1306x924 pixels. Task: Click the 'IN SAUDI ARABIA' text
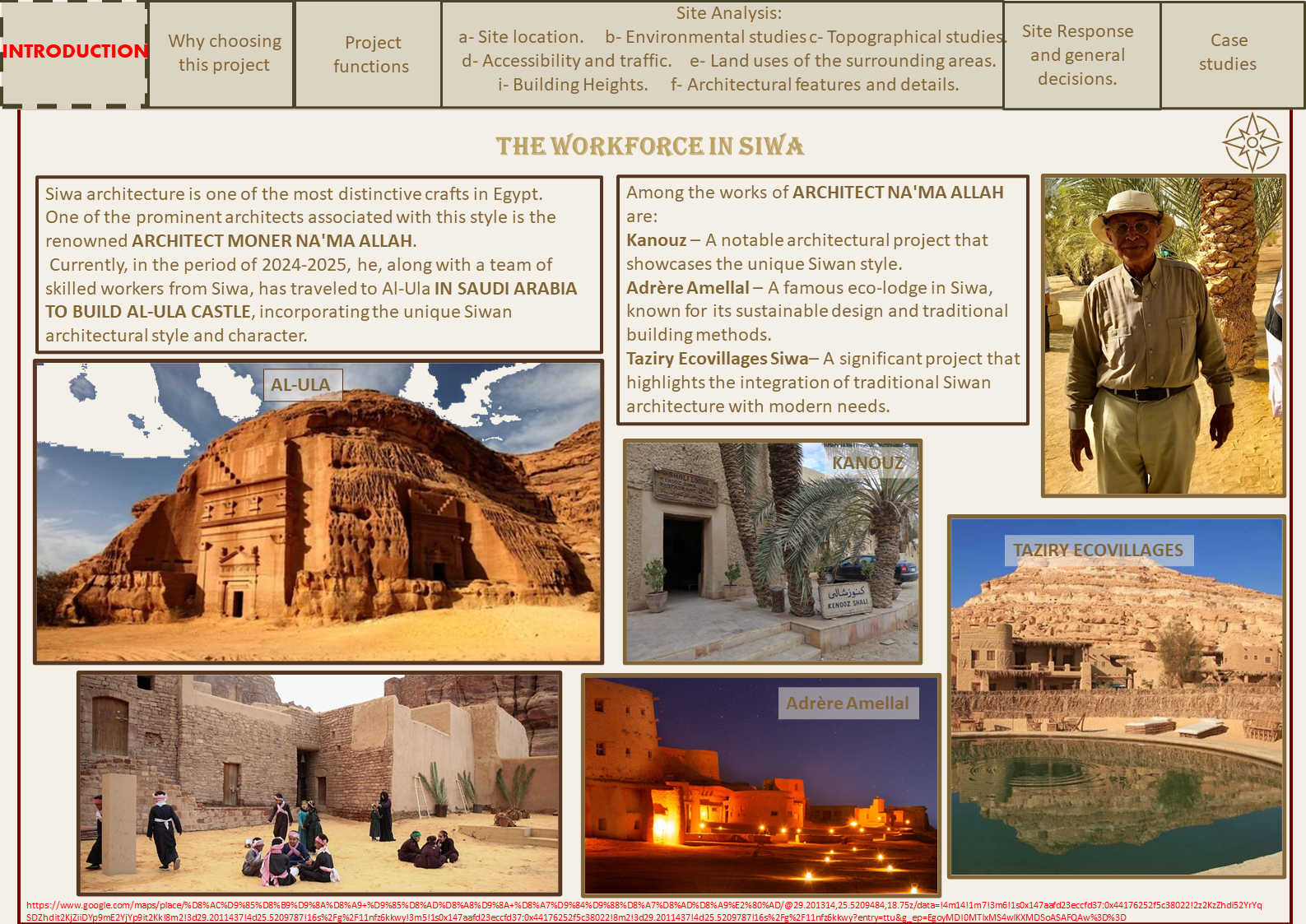point(505,289)
